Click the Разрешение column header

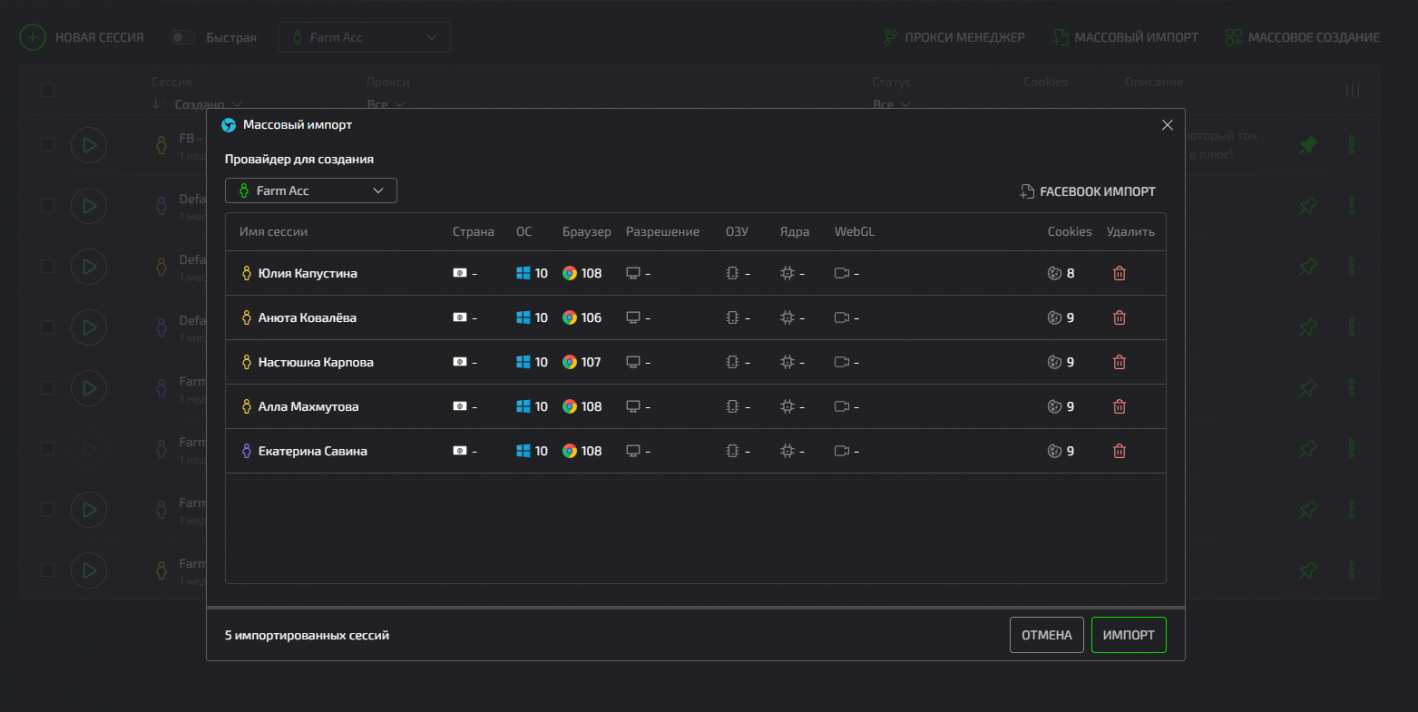click(663, 231)
